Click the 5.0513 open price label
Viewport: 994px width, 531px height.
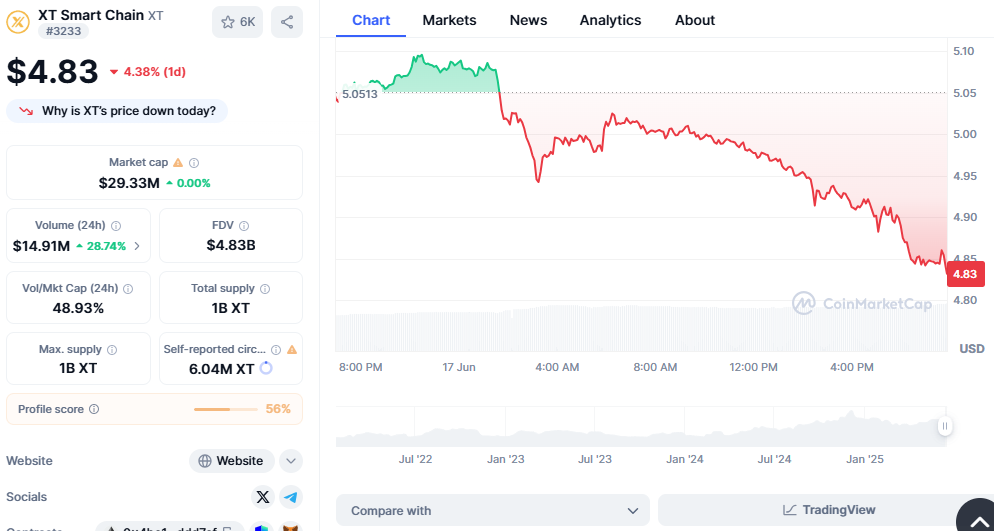click(x=359, y=94)
